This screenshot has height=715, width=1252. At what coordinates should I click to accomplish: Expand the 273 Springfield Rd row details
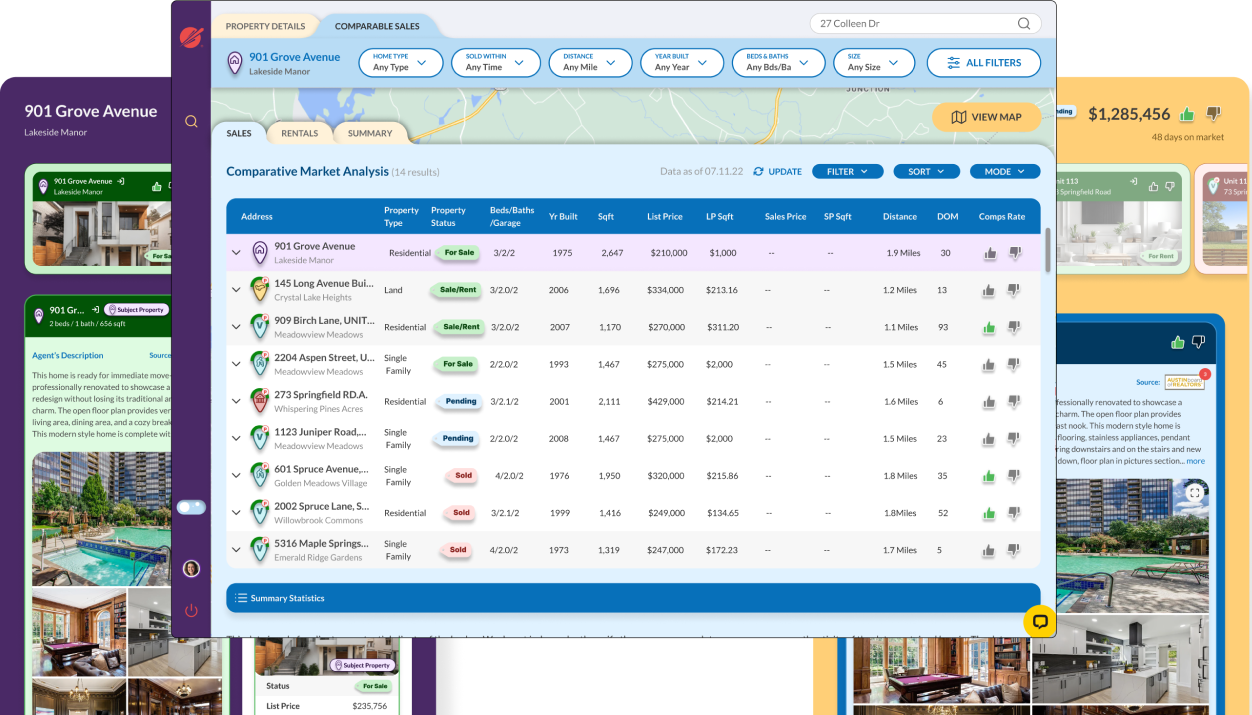(237, 401)
